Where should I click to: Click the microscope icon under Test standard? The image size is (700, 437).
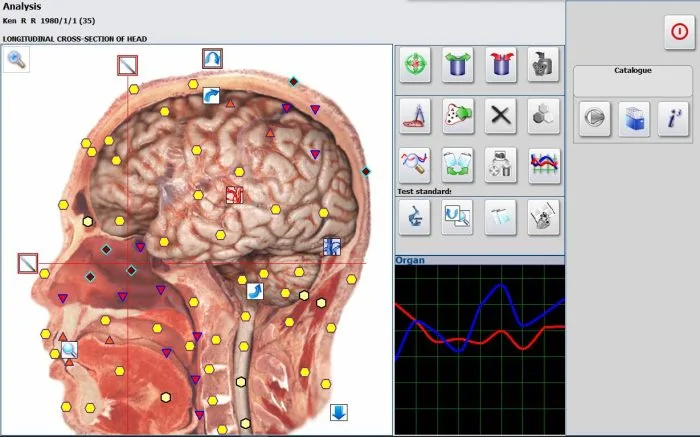pyautogui.click(x=415, y=216)
